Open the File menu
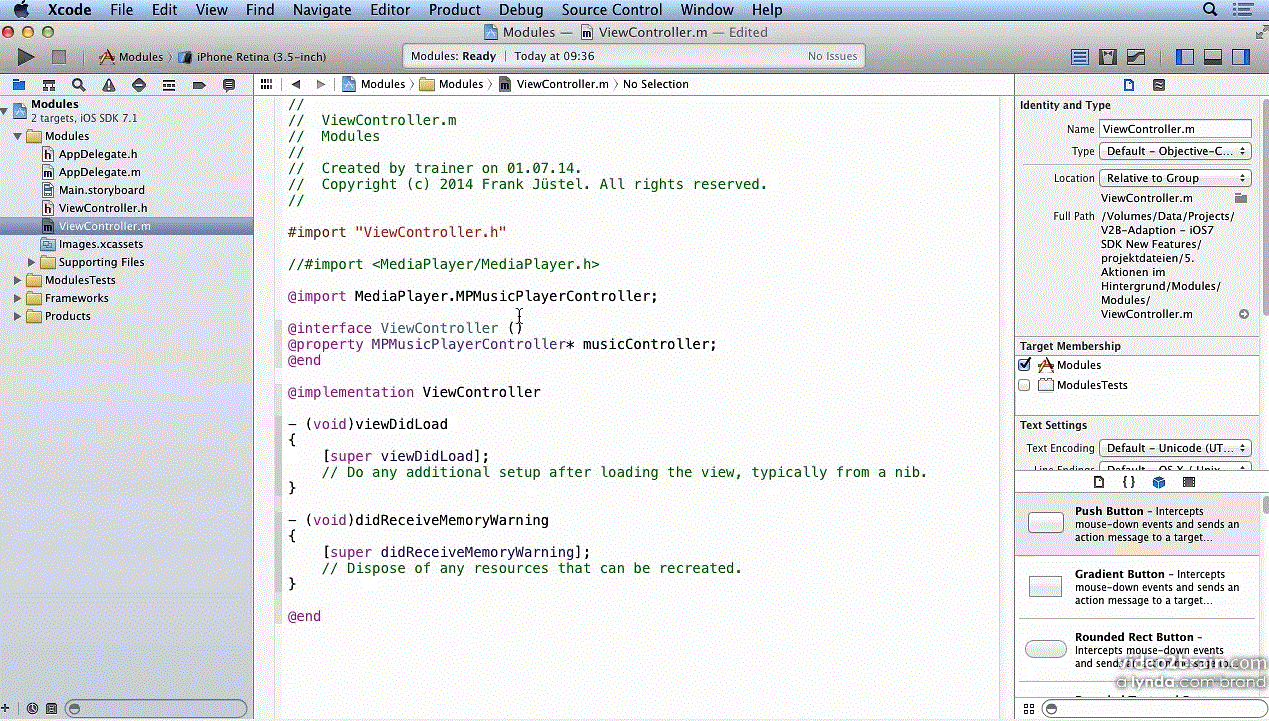This screenshot has height=721, width=1269. (121, 10)
